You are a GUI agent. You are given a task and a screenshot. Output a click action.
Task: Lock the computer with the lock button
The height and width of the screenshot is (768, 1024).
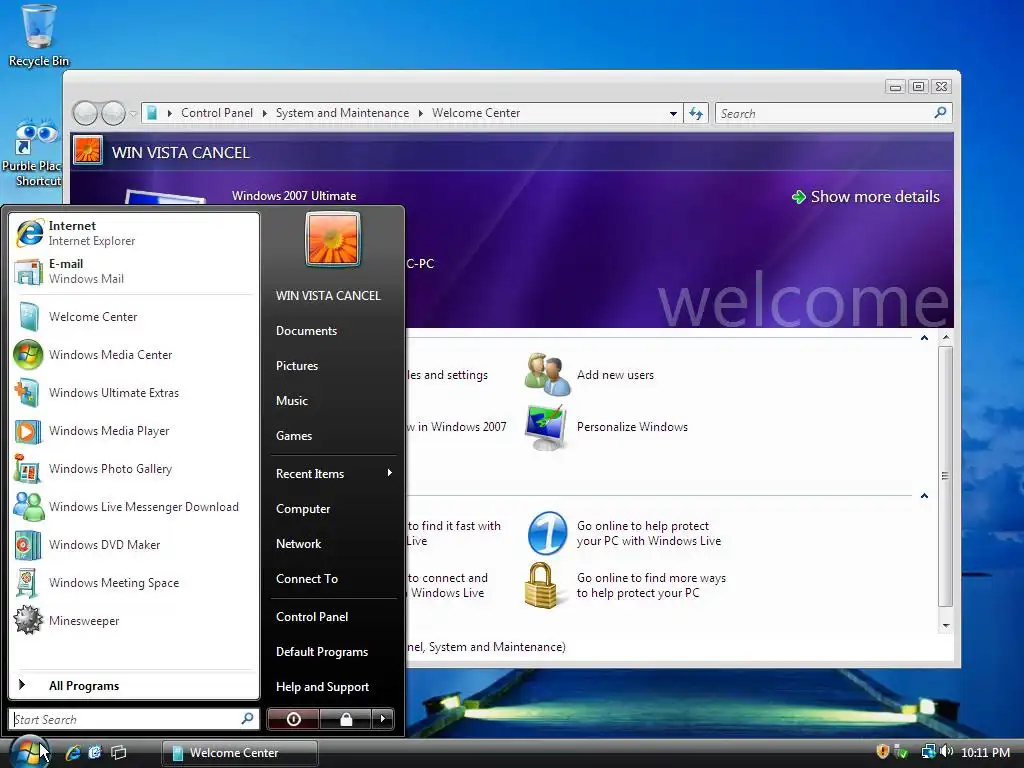point(345,719)
